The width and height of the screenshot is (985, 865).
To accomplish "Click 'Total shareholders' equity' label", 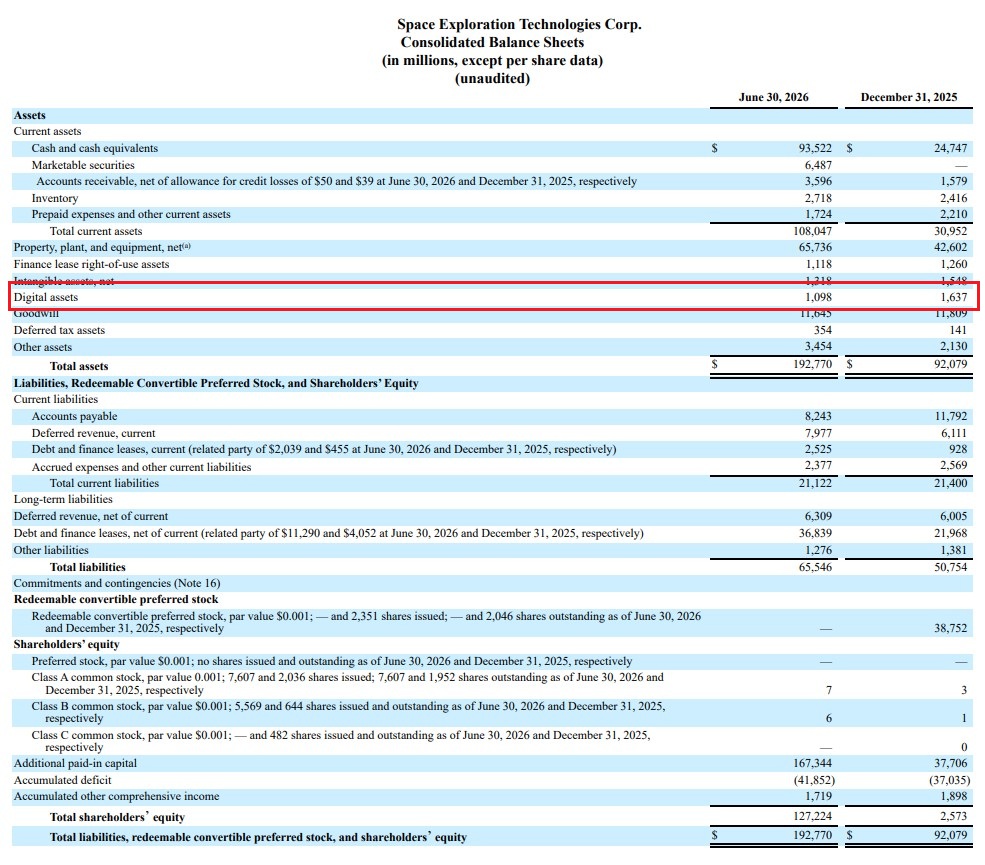I will pos(117,817).
